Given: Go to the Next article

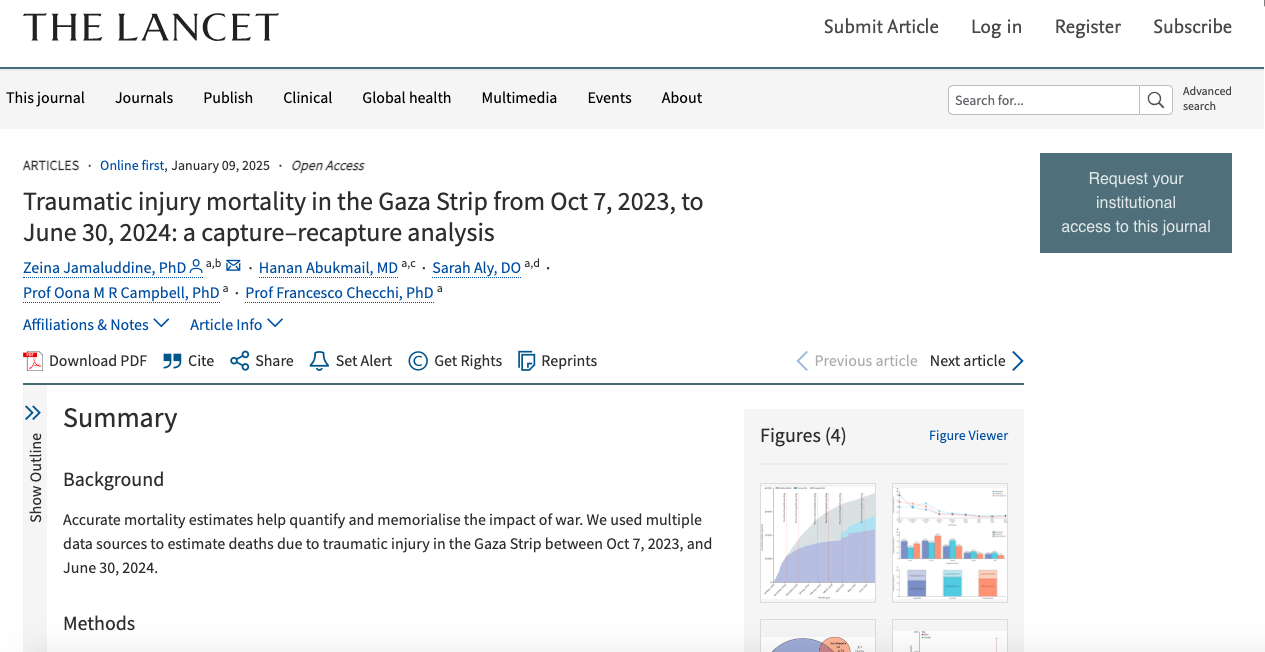Looking at the screenshot, I should (x=976, y=361).
